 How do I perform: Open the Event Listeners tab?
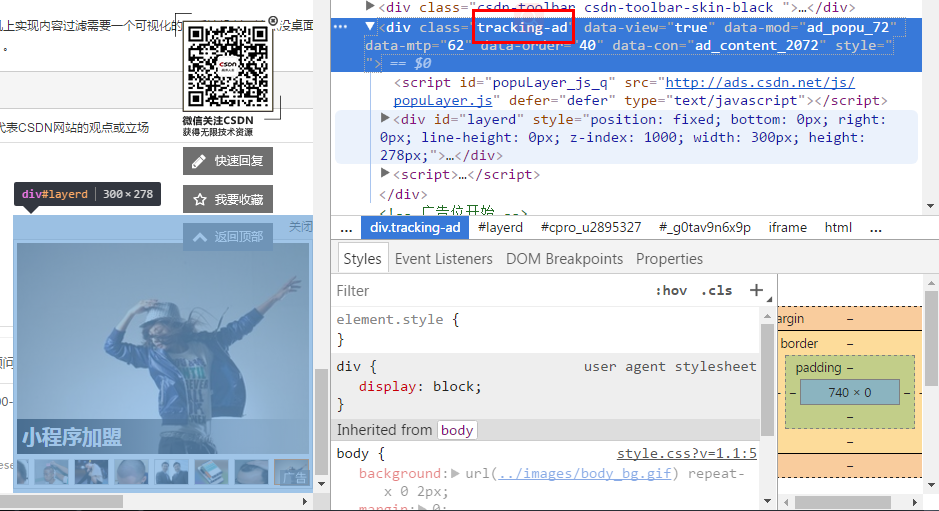click(443, 259)
